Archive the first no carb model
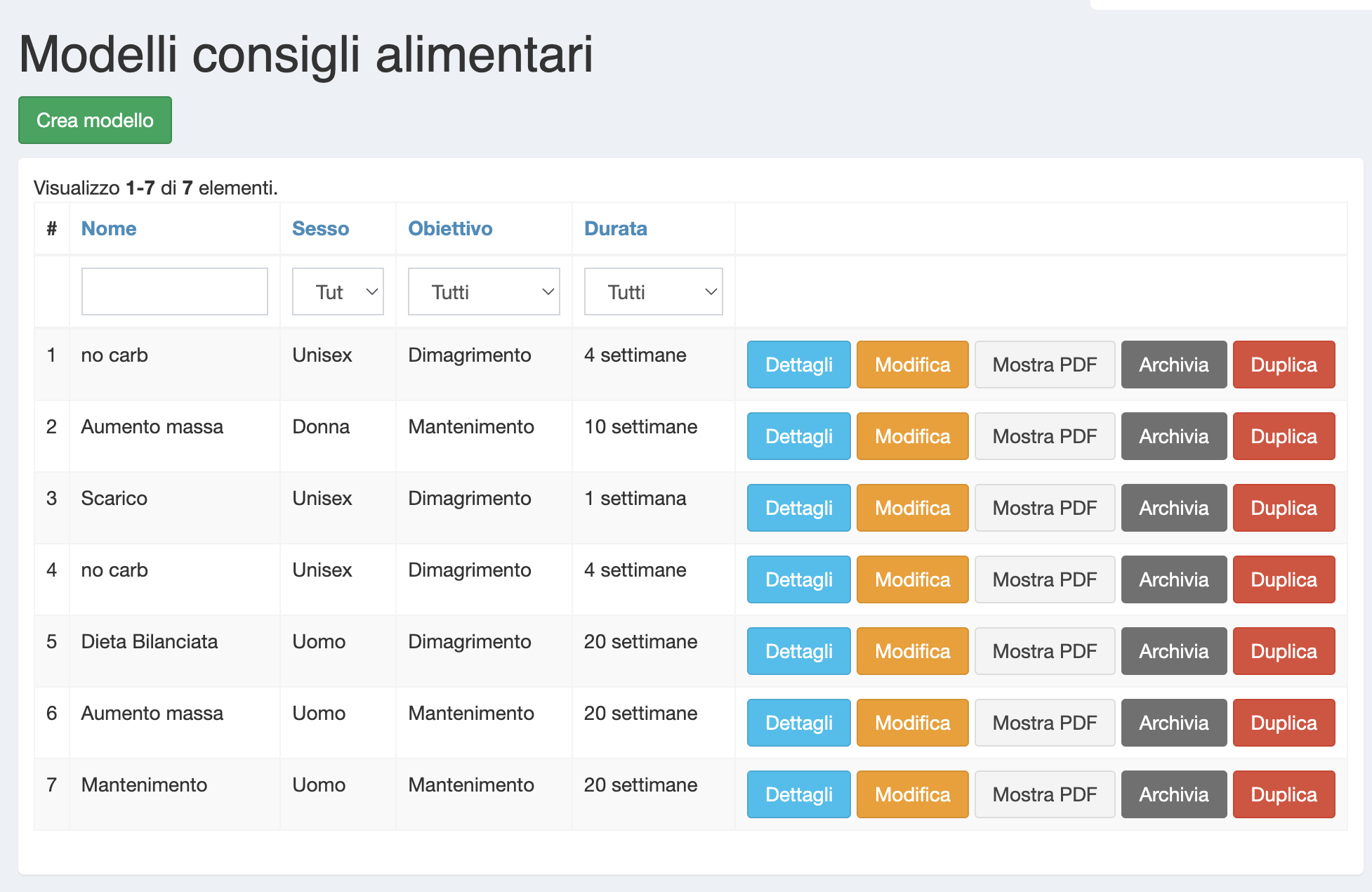Viewport: 1372px width, 892px height. click(1173, 365)
